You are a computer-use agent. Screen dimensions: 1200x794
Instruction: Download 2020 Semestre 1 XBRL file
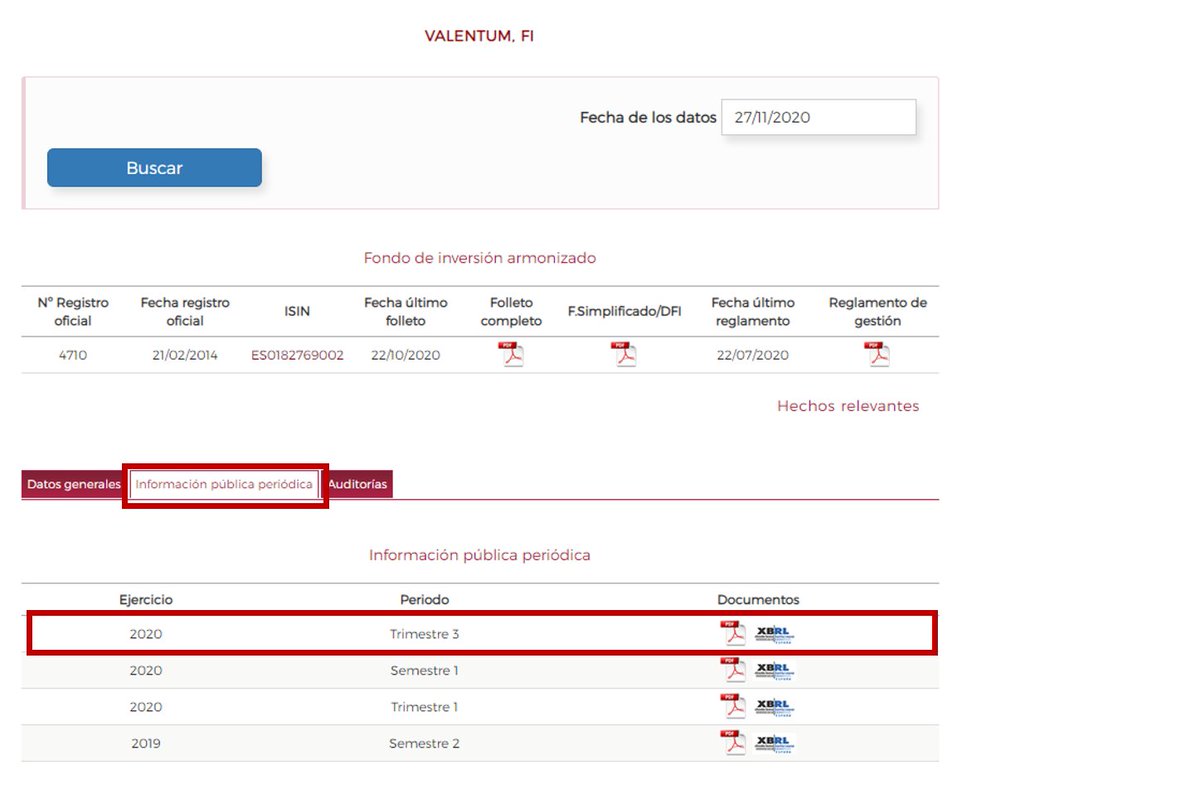pyautogui.click(x=775, y=671)
